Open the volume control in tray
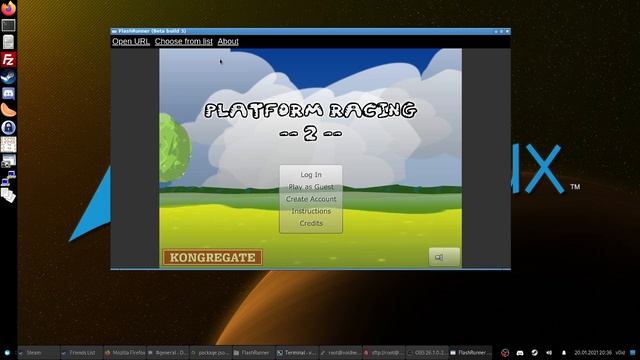The height and width of the screenshot is (360, 640). coord(549,353)
